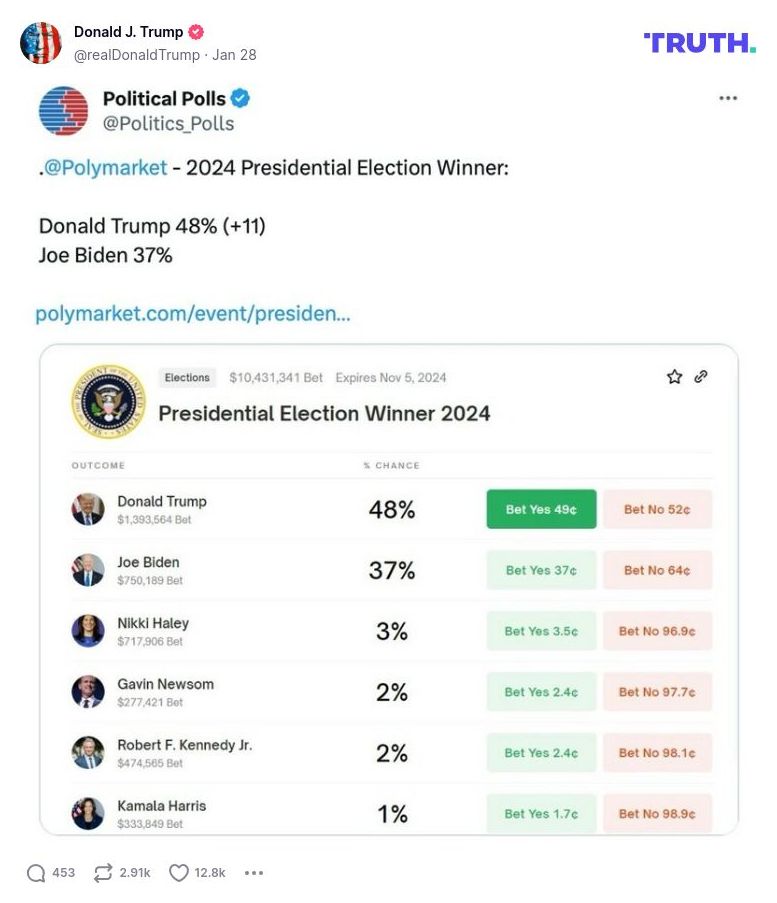Click the @Polymarket mention in the post text

[x=102, y=167]
